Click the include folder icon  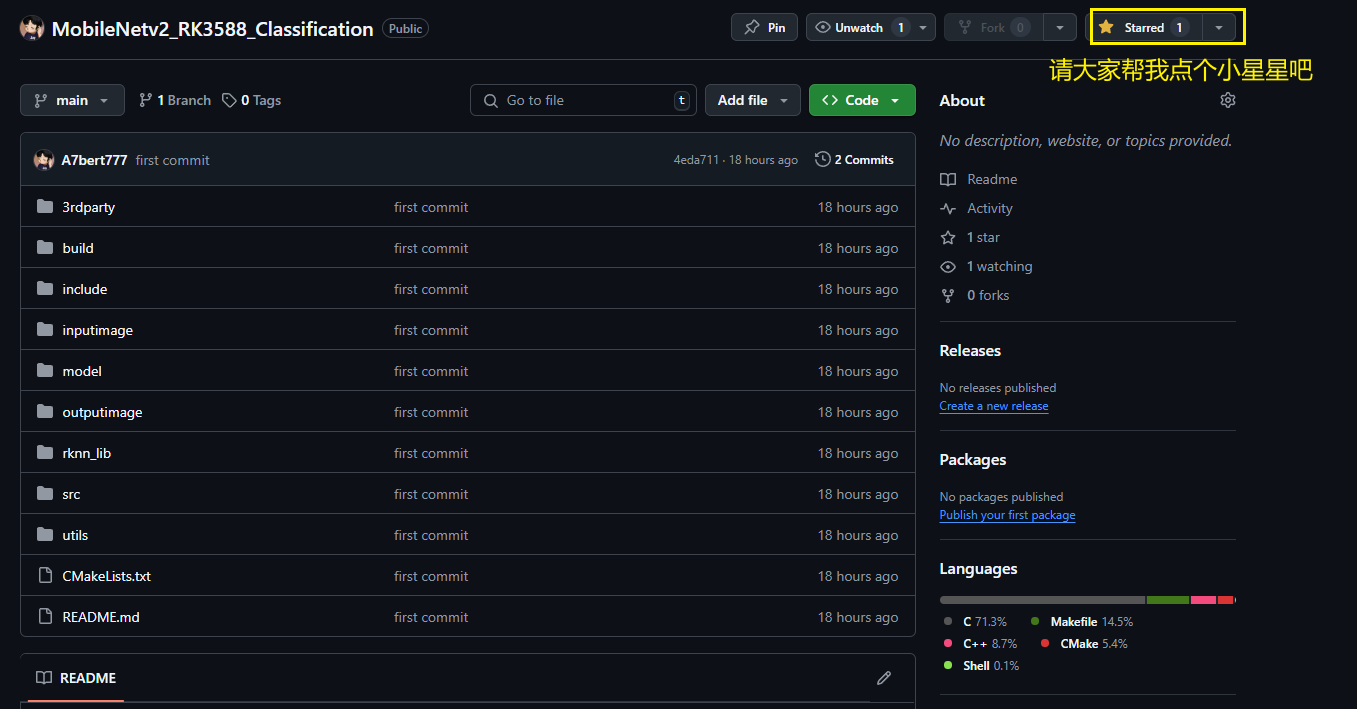pyautogui.click(x=45, y=289)
